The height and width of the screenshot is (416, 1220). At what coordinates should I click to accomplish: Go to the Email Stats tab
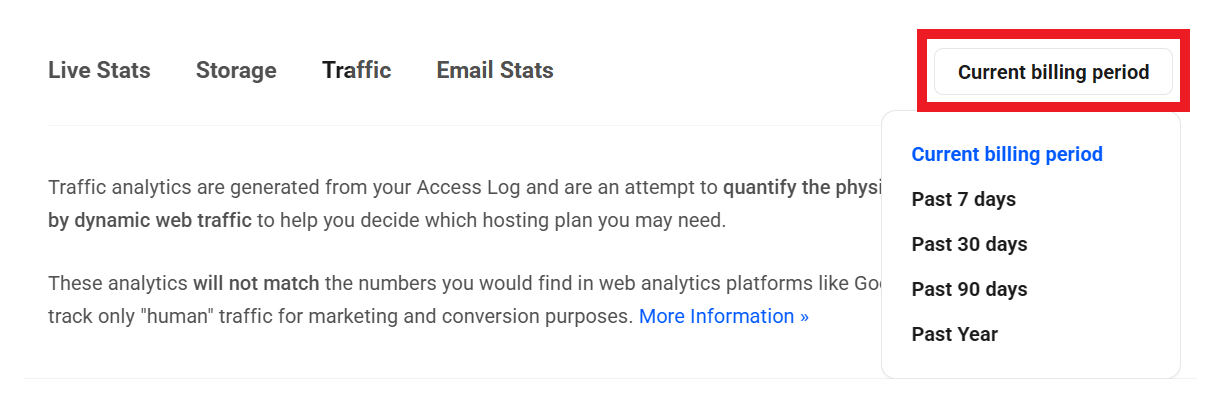pos(495,71)
